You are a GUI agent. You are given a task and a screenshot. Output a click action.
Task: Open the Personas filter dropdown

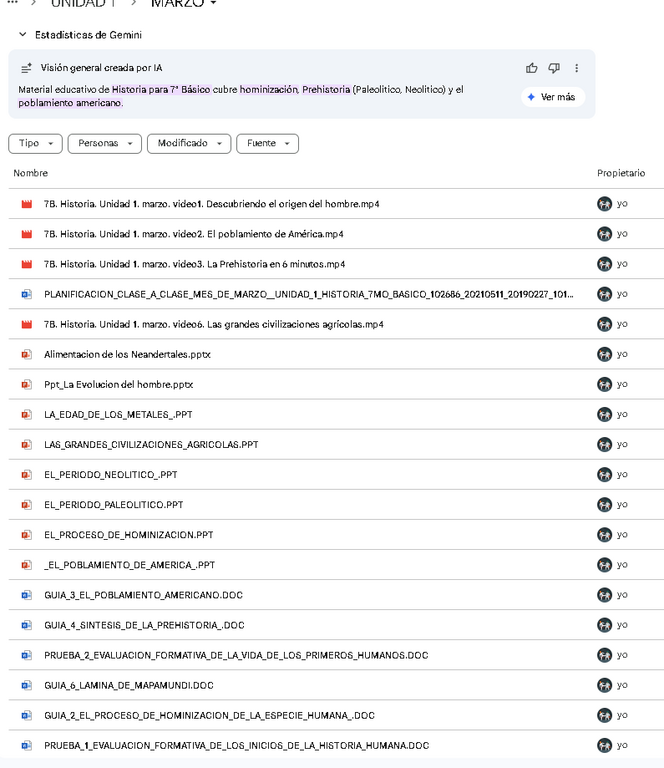pyautogui.click(x=105, y=144)
